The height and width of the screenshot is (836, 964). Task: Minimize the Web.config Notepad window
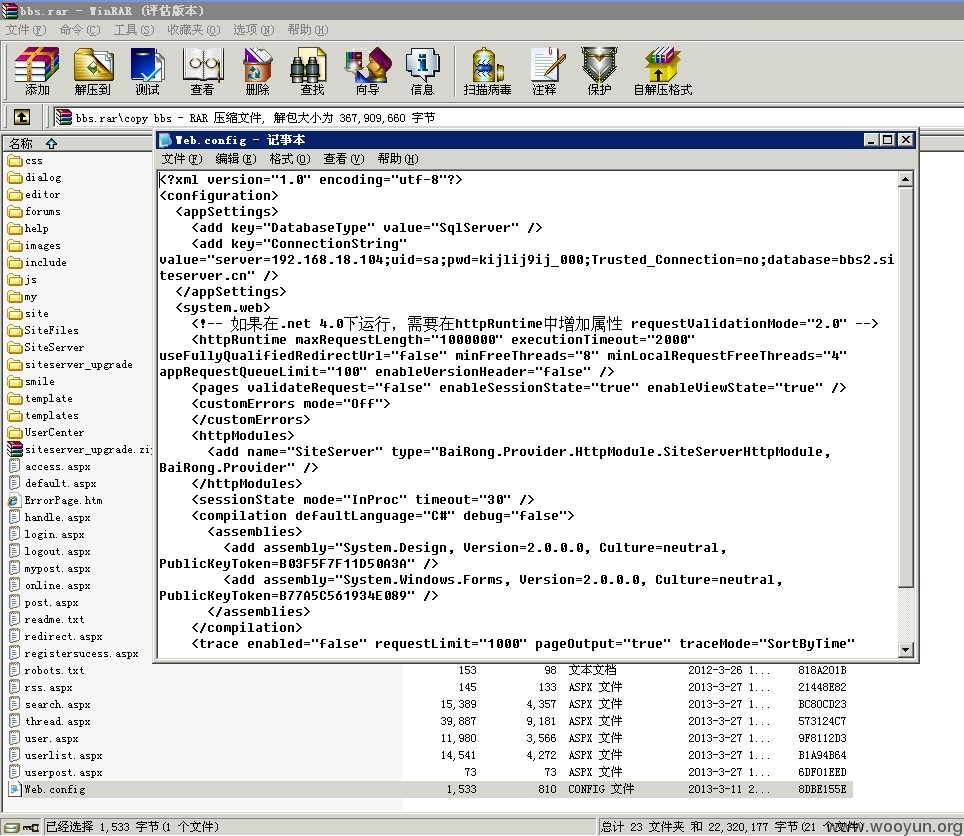(x=871, y=140)
